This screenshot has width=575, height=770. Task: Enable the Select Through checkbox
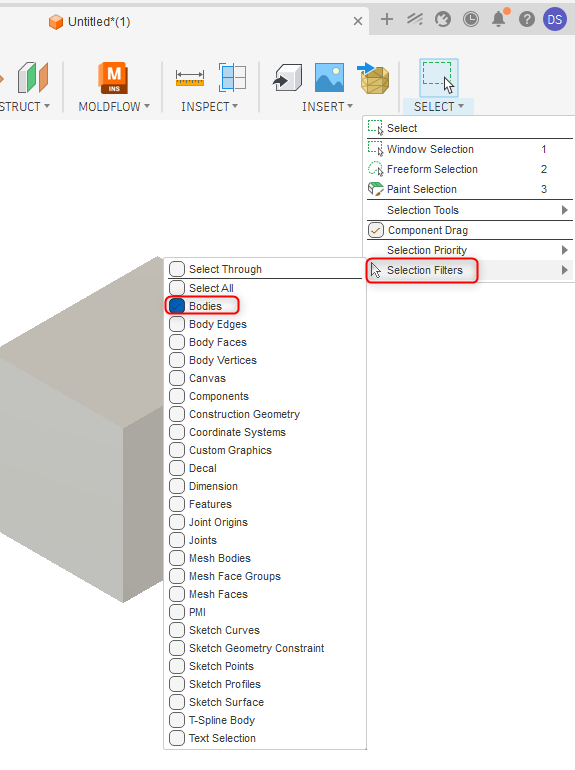177,269
